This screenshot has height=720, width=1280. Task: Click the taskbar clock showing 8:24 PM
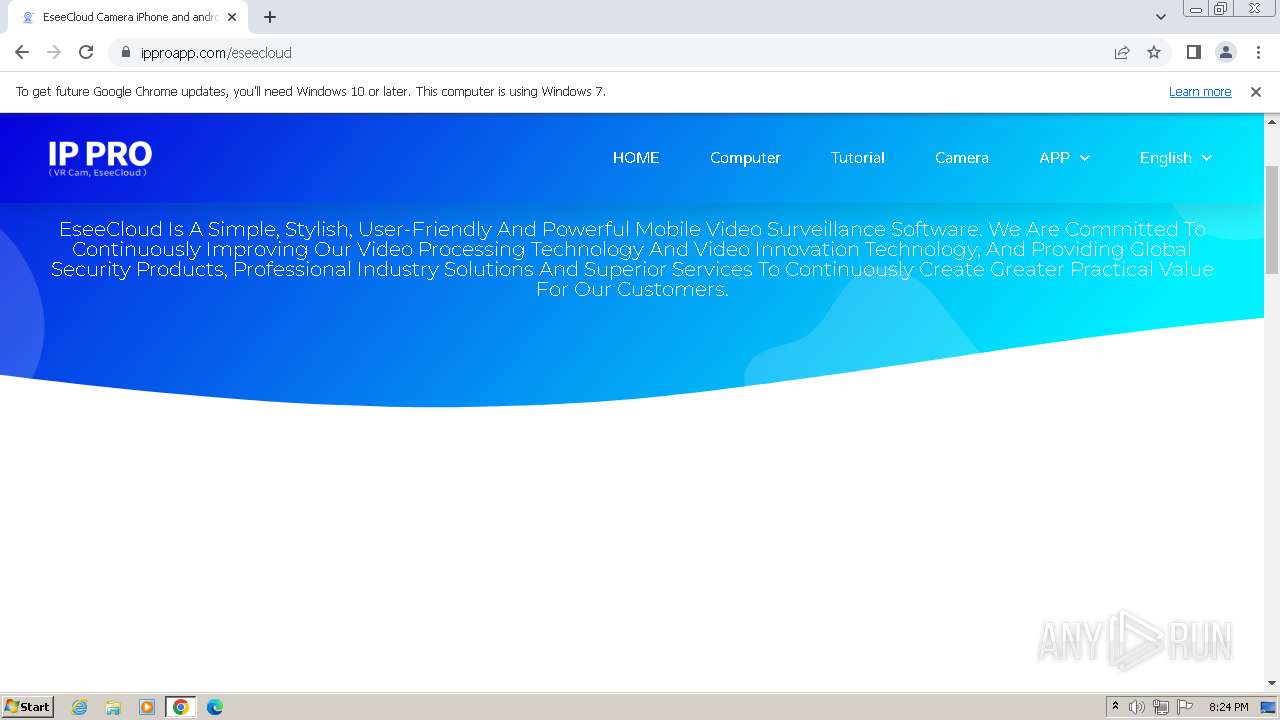point(1228,707)
